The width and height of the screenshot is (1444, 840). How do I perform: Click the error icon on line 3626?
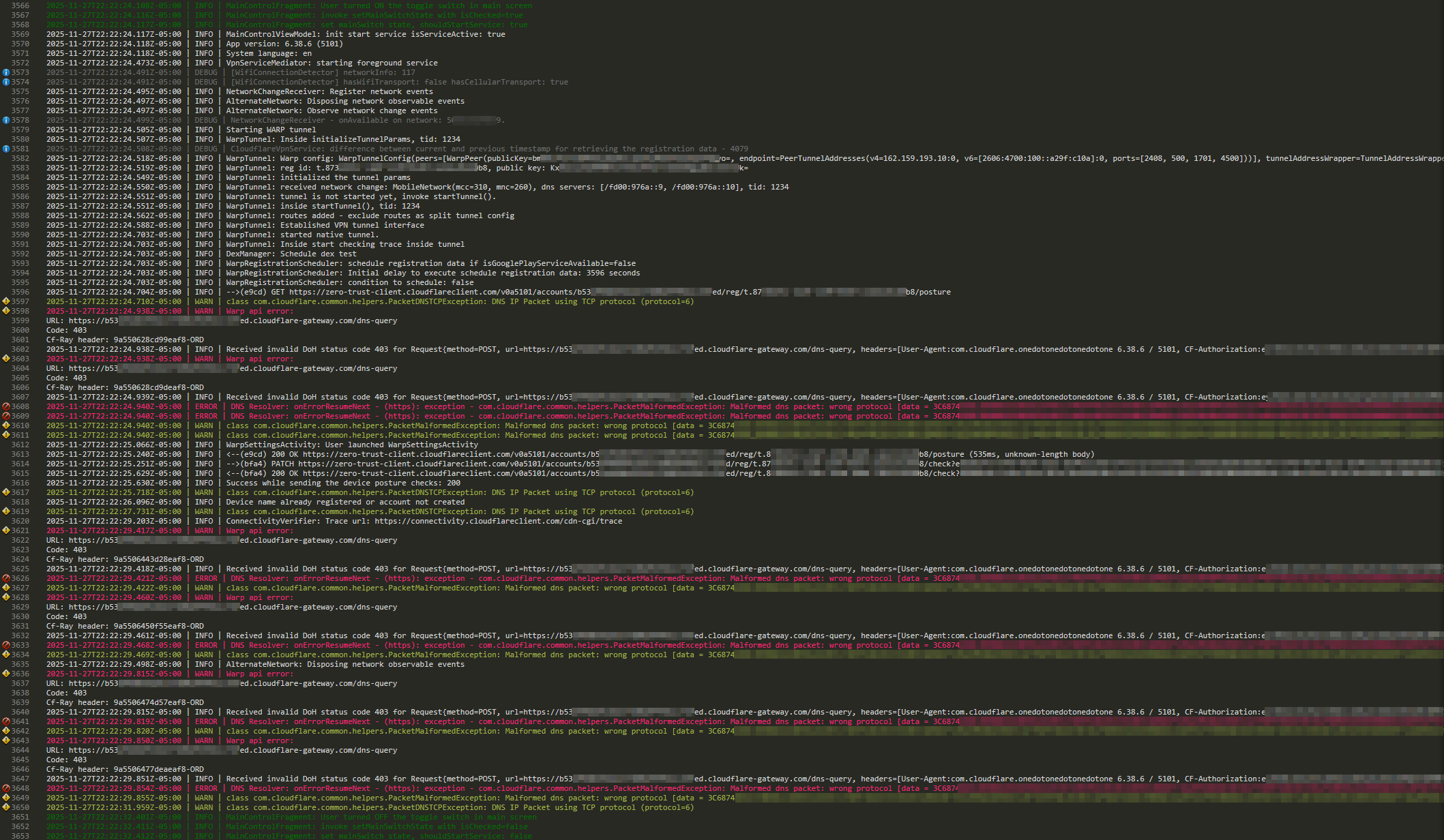[x=6, y=578]
